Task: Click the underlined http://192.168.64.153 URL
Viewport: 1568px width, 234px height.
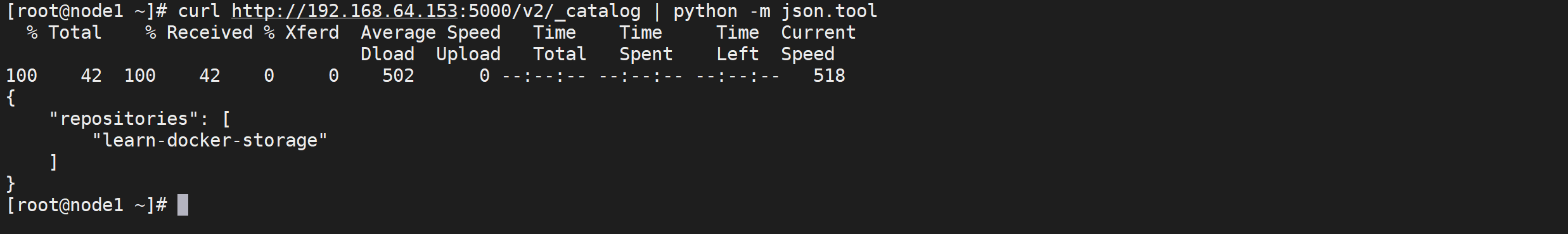Action: [344, 11]
